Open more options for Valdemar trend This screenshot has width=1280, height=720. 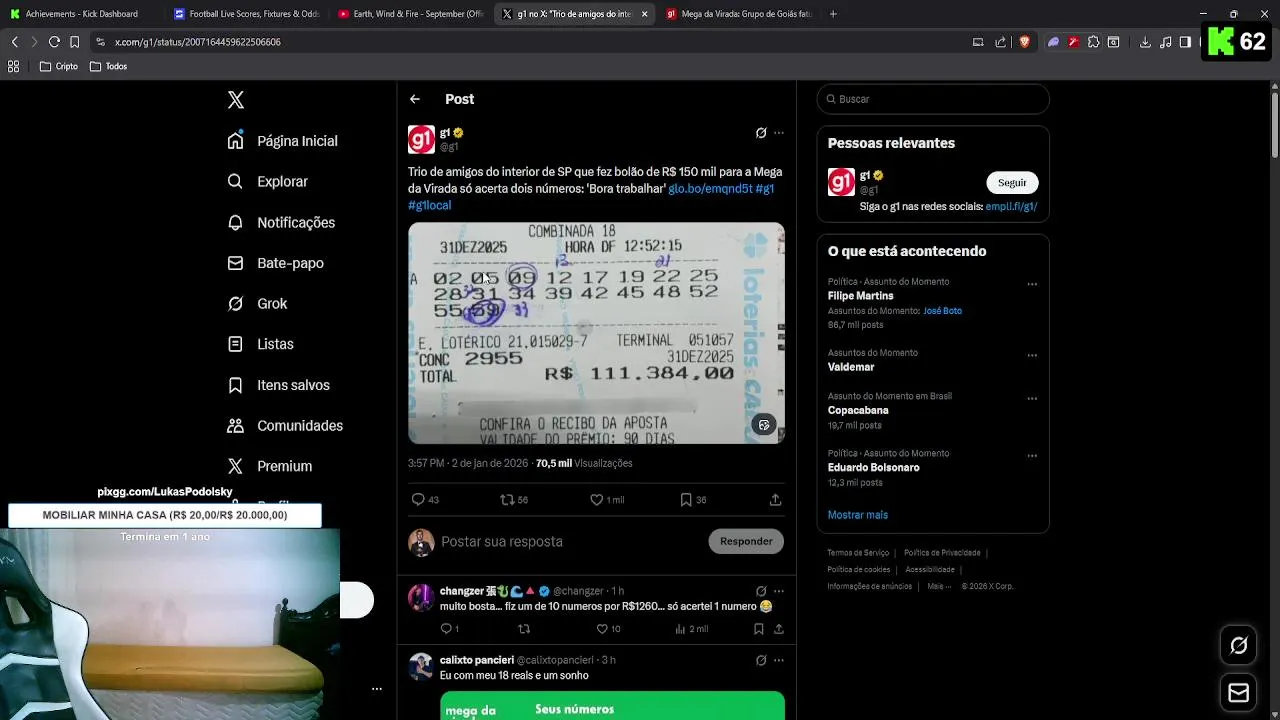(x=1032, y=355)
